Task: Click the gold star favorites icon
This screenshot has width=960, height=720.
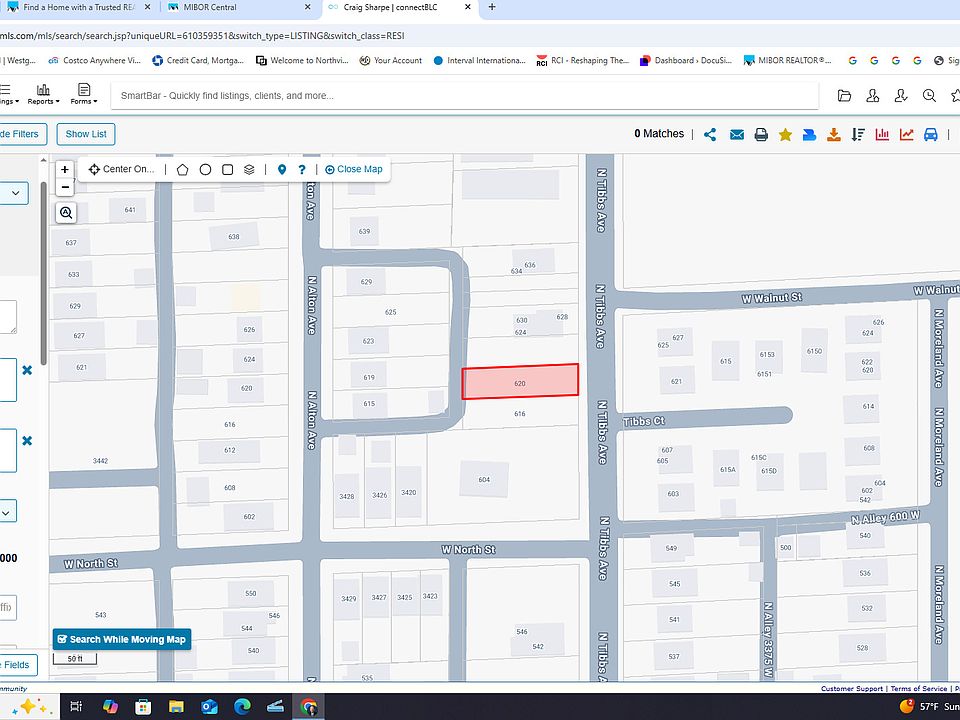Action: (x=785, y=135)
